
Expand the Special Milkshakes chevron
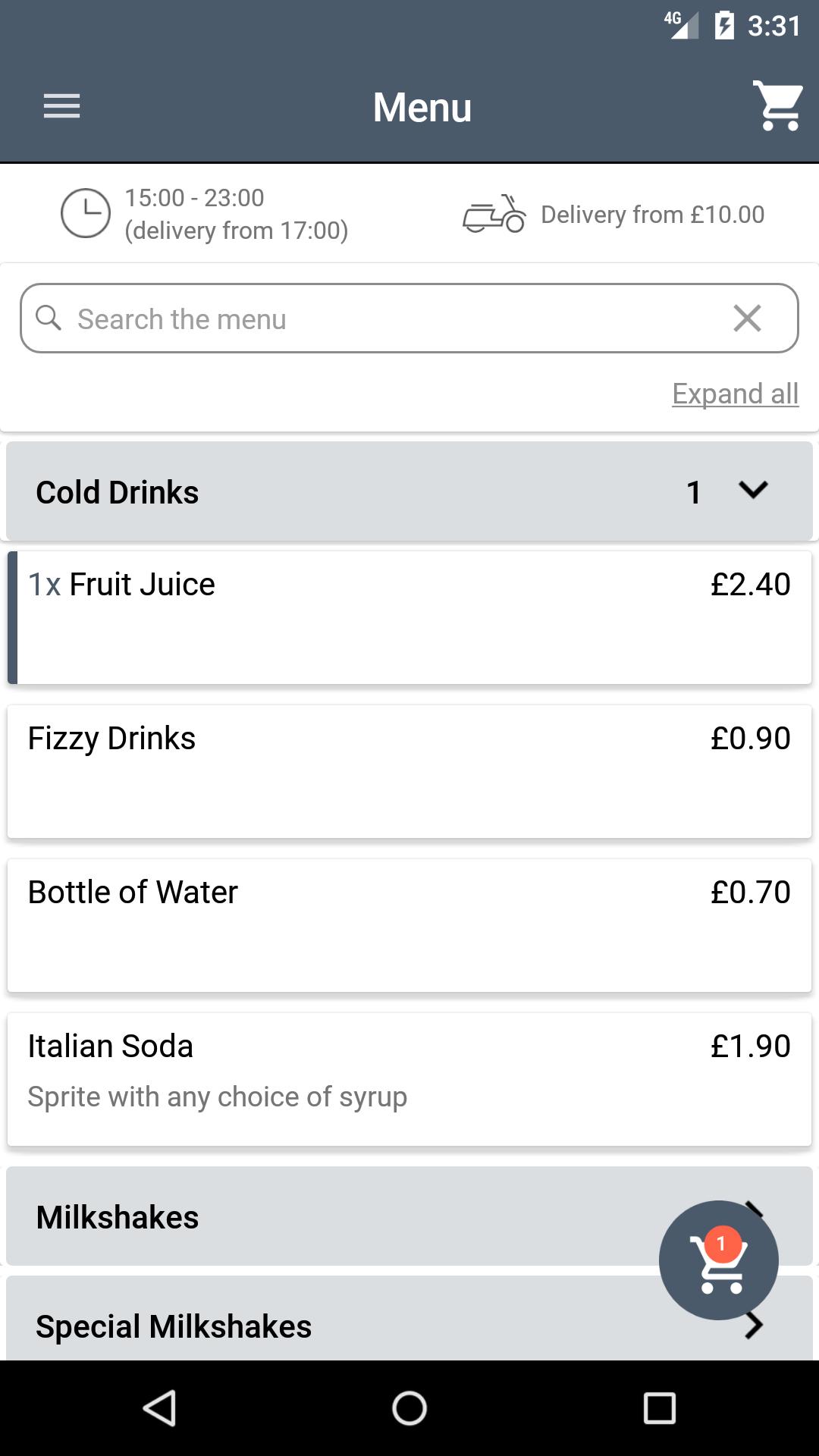coord(753,1326)
